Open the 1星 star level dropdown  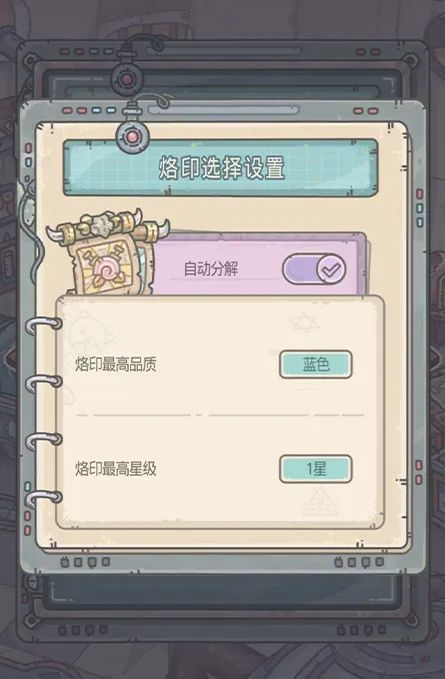[316, 469]
